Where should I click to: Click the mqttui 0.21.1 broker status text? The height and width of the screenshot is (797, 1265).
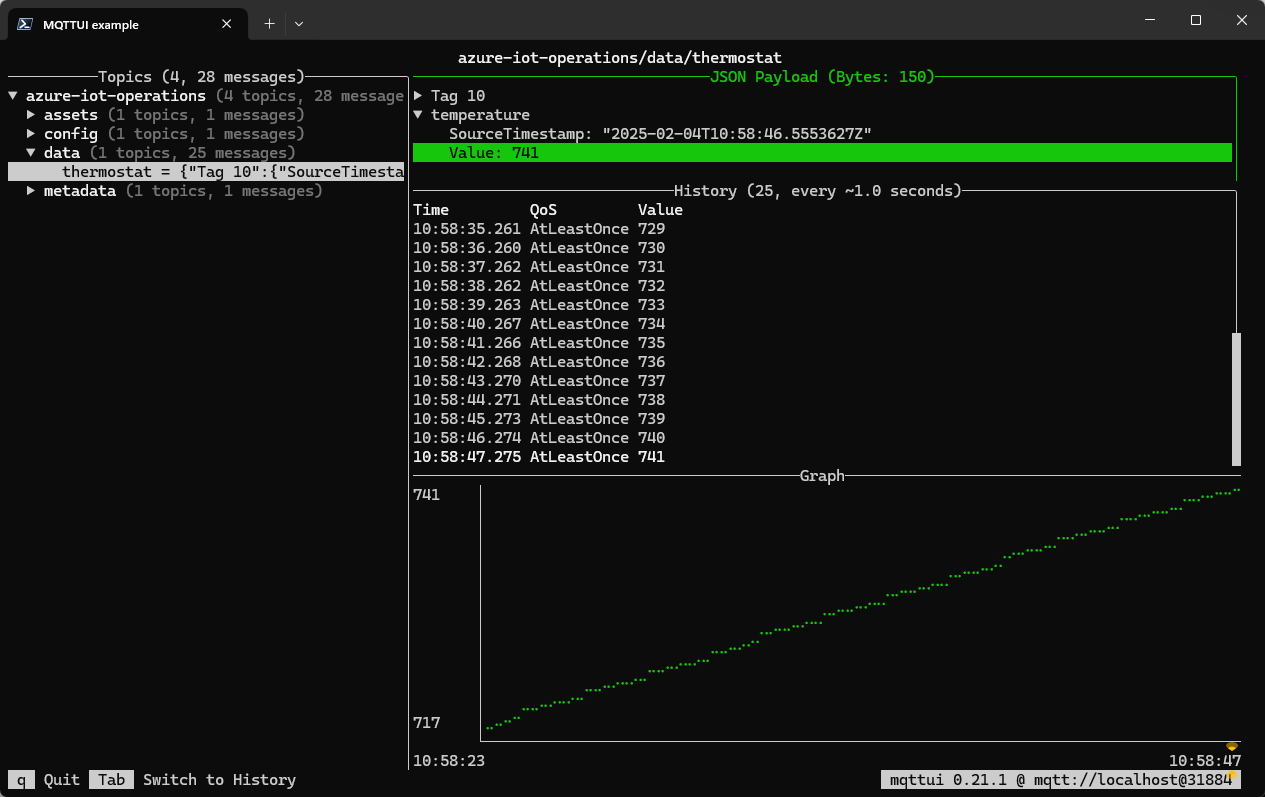[1061, 780]
